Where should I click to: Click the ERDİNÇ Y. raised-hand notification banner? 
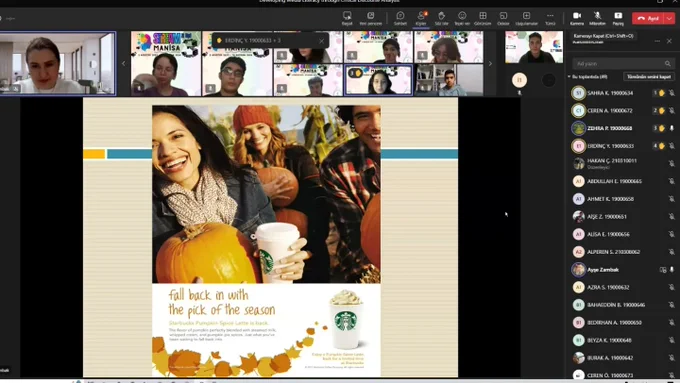pyautogui.click(x=270, y=41)
